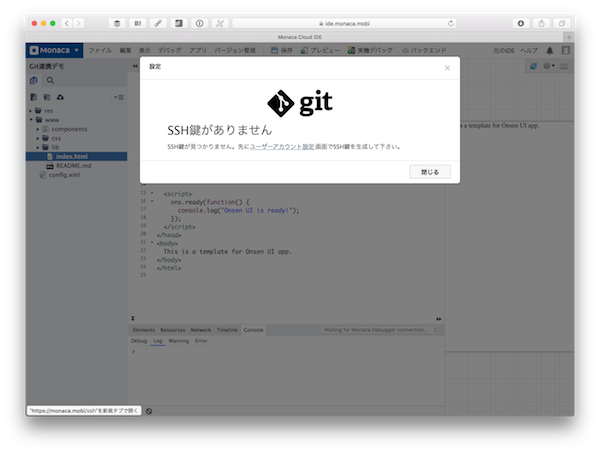The image size is (600, 453).
Task: Open the Waiting for Monaca Debugger connection dropdown
Action: [380, 330]
